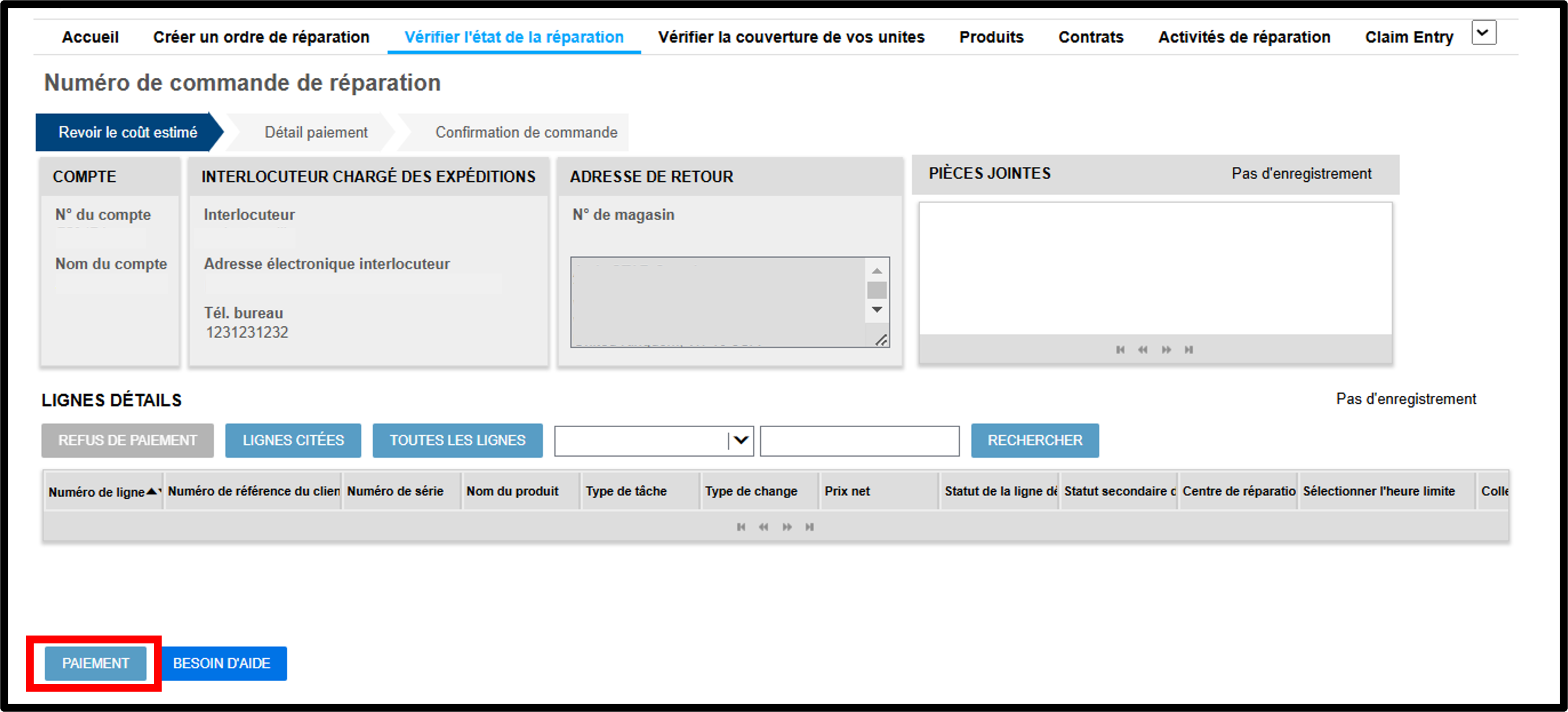Image resolution: width=1568 pixels, height=712 pixels.
Task: Click address textarea scroll down arrow
Action: pos(877,309)
